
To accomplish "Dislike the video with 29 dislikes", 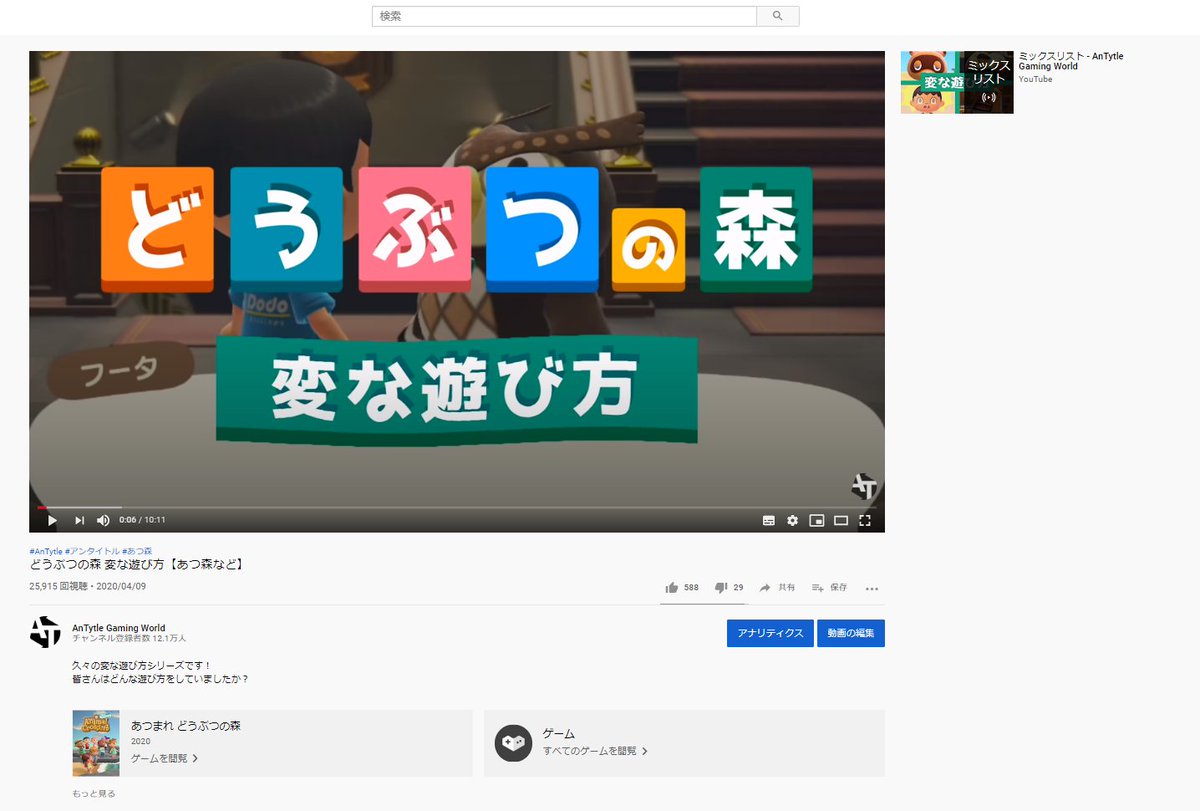I will (729, 588).
